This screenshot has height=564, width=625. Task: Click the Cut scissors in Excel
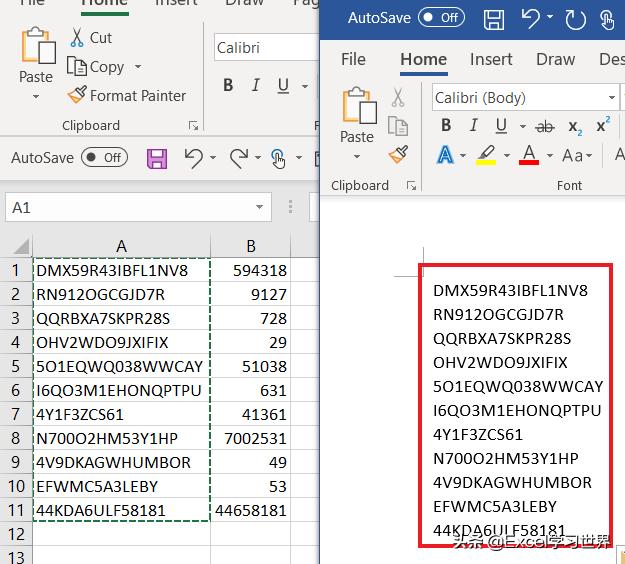point(77,37)
